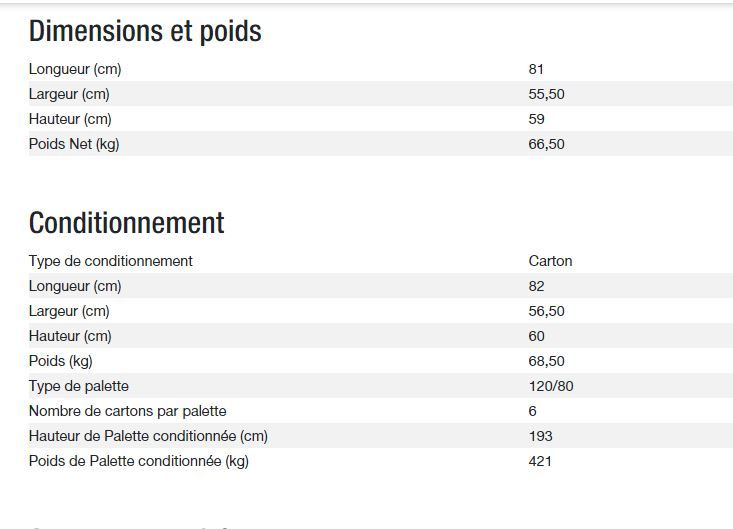Click the "Type de conditionnement" label
This screenshot has height=529, width=733.
pyautogui.click(x=111, y=261)
